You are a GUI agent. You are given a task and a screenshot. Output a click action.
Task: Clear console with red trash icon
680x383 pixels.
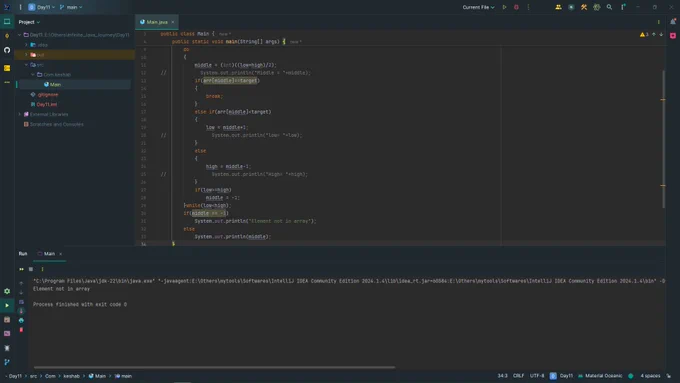21,330
